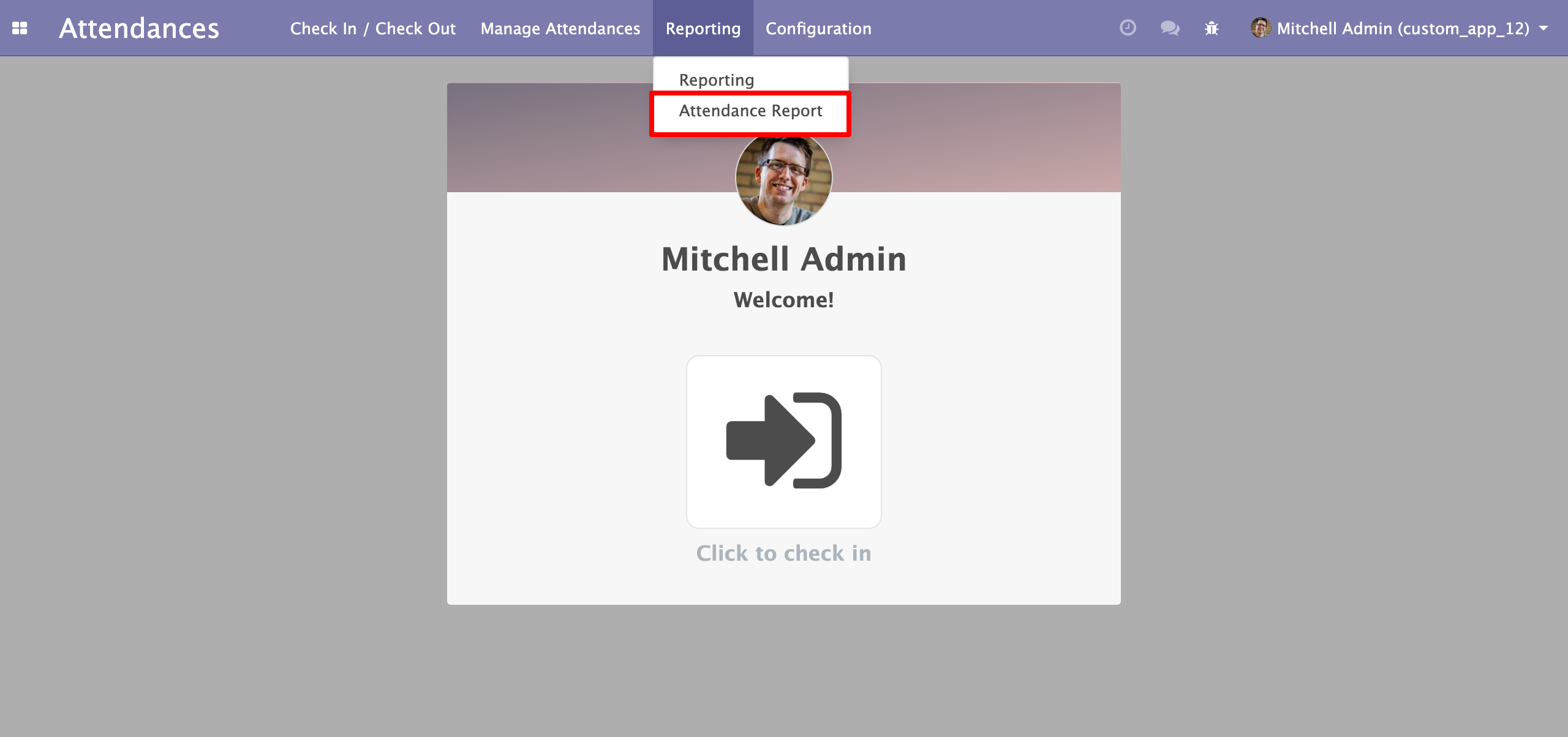The height and width of the screenshot is (737, 1568).
Task: Click the check-in arrow icon
Action: (x=783, y=441)
